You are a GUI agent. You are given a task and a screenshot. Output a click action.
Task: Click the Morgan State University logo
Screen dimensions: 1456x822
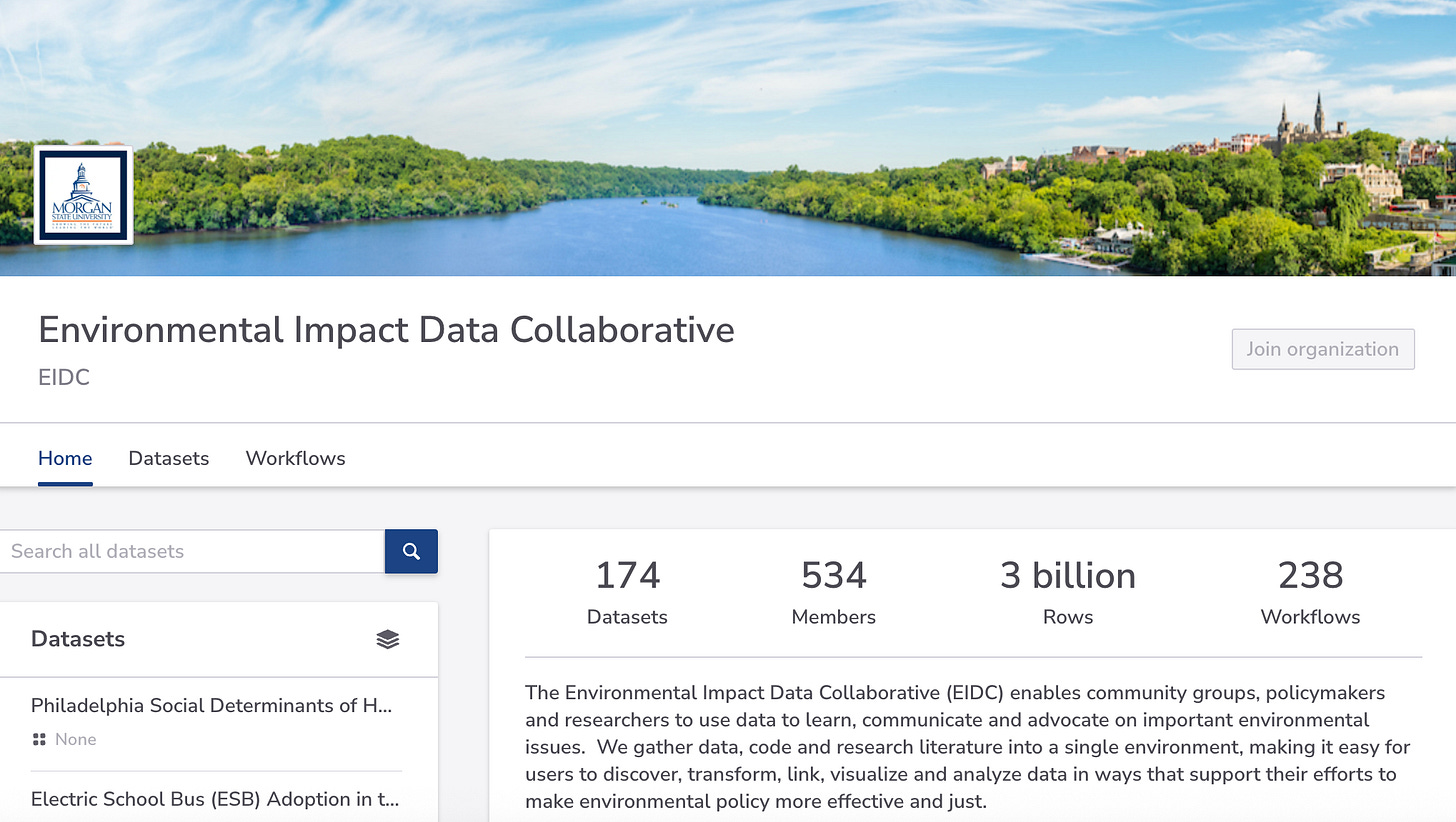83,195
